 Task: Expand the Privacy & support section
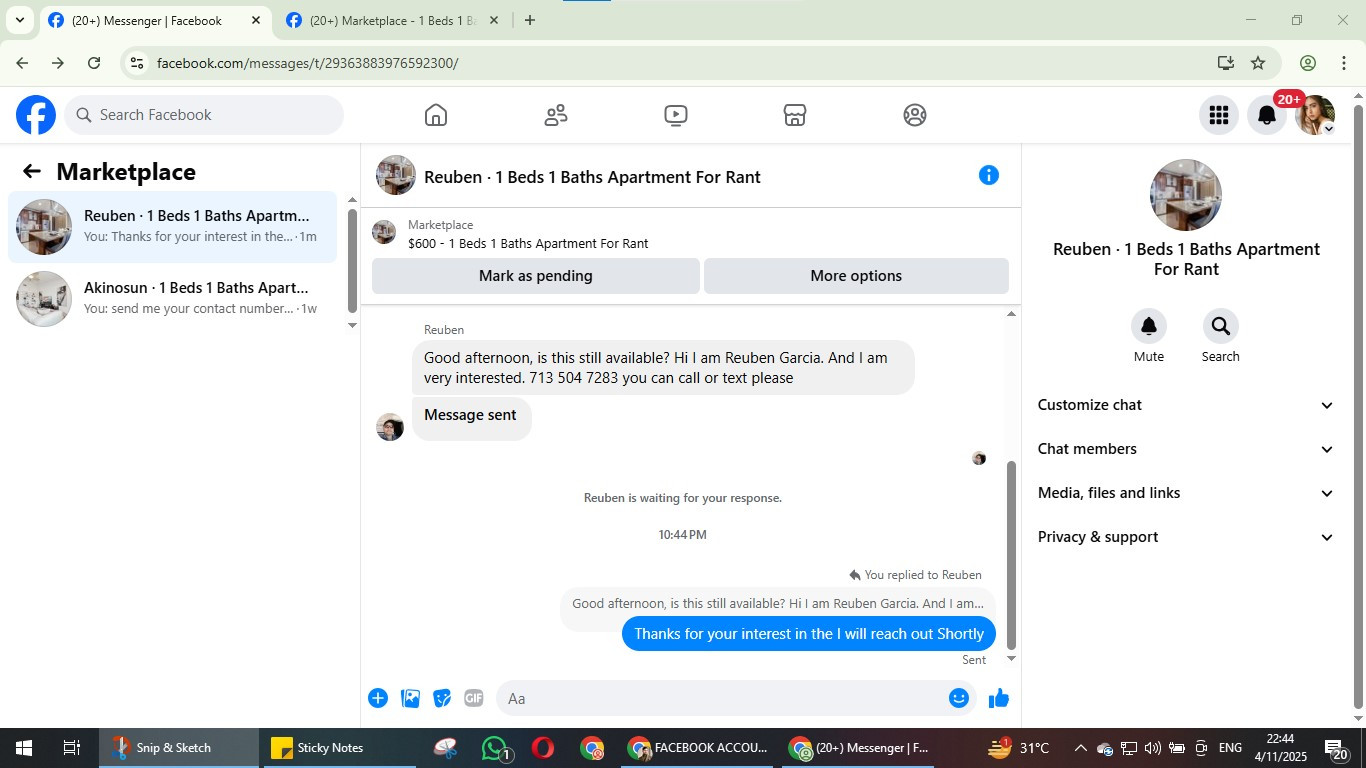[1186, 537]
